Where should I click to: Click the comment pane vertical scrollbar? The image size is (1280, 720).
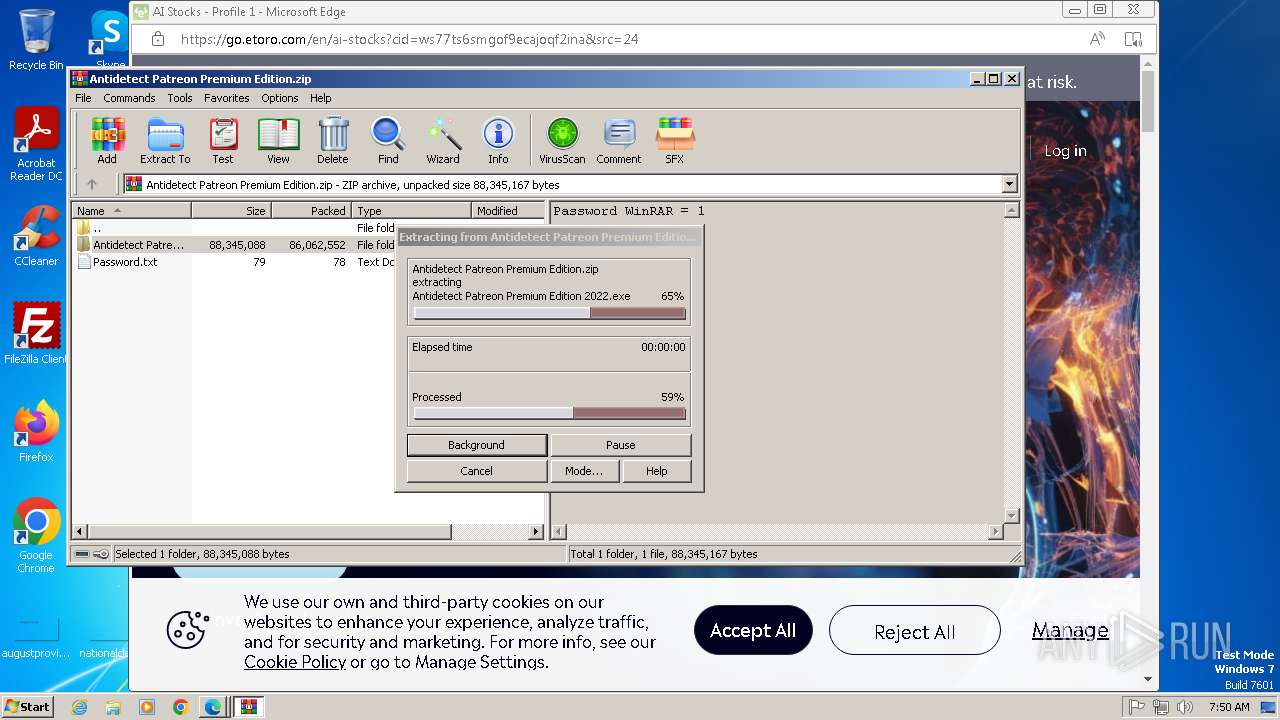(1011, 363)
